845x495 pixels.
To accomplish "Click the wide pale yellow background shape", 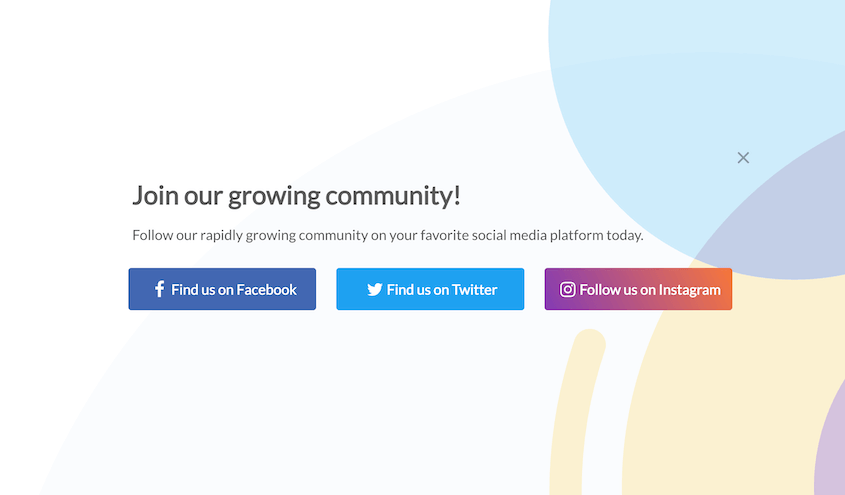I will point(722,393).
